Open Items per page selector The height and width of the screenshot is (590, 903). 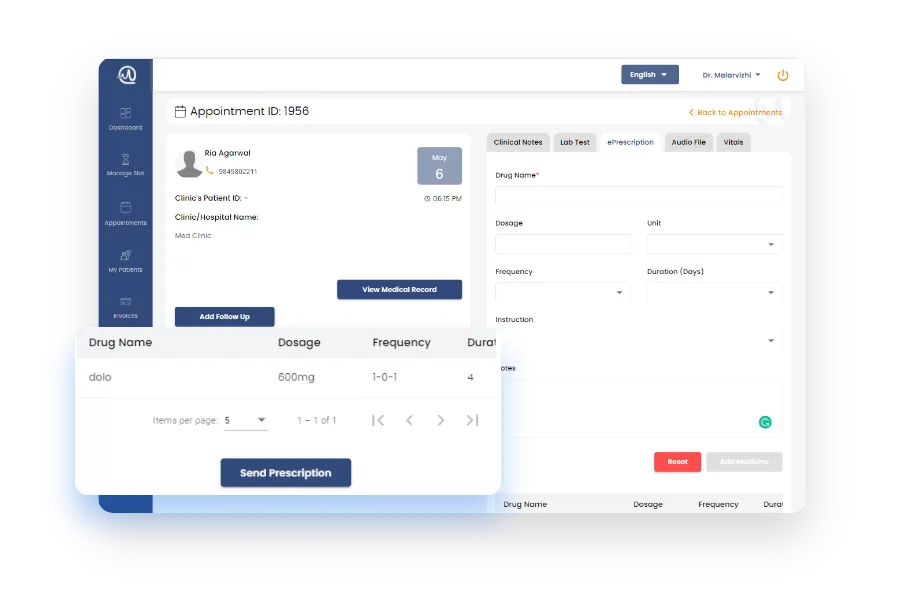click(246, 421)
